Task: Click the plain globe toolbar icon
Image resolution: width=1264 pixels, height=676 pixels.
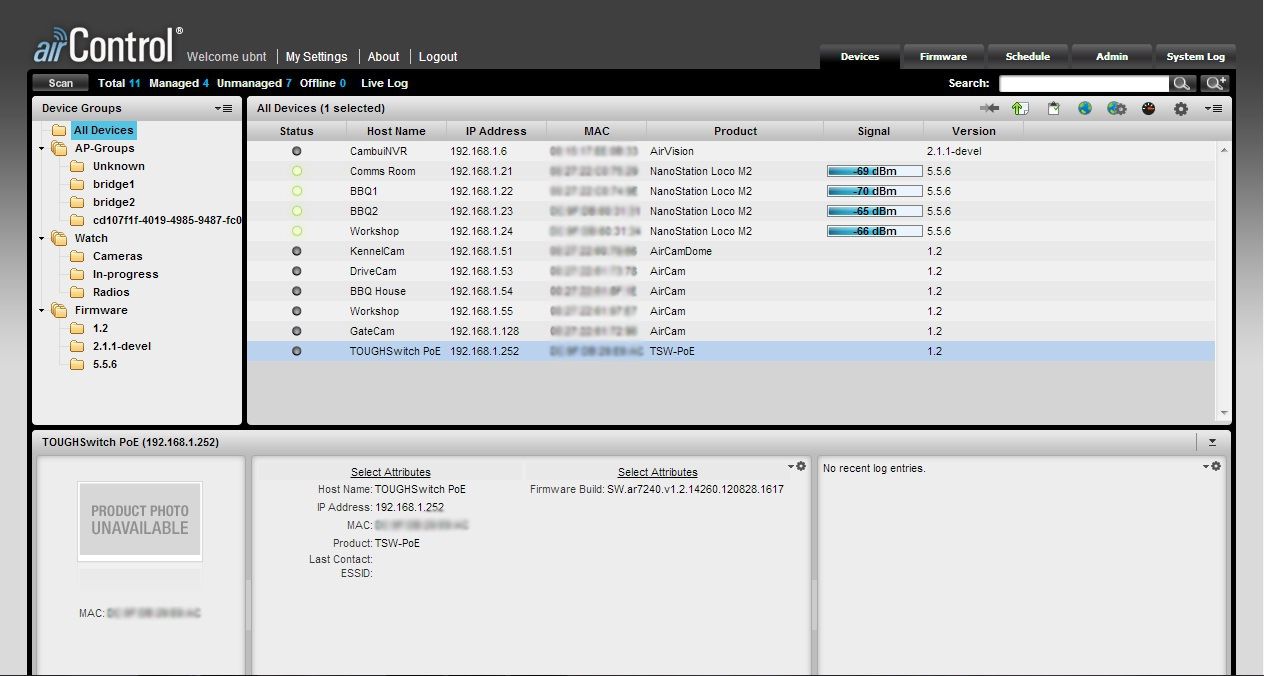Action: [x=1084, y=108]
